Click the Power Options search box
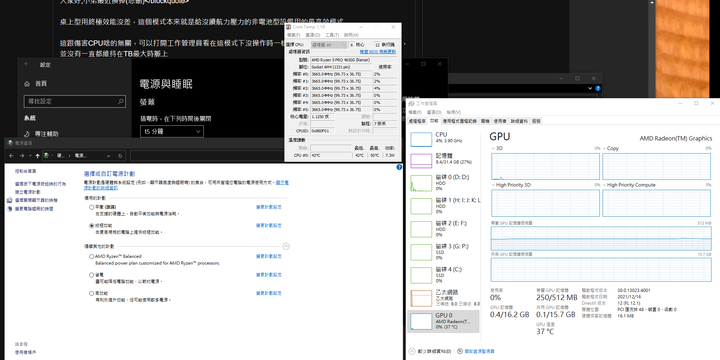 tap(207, 156)
